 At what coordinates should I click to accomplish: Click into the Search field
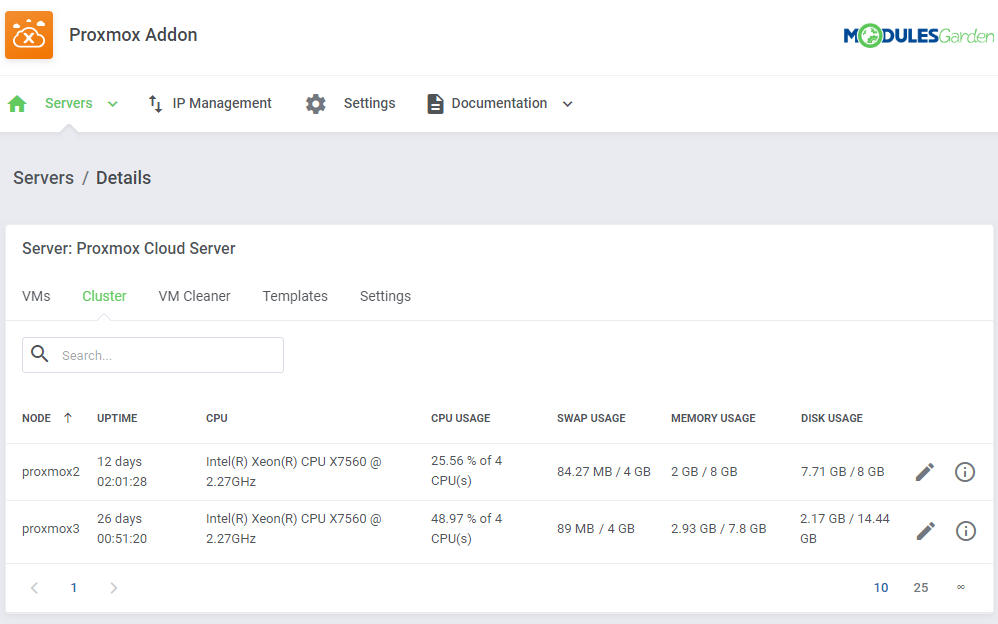(153, 355)
